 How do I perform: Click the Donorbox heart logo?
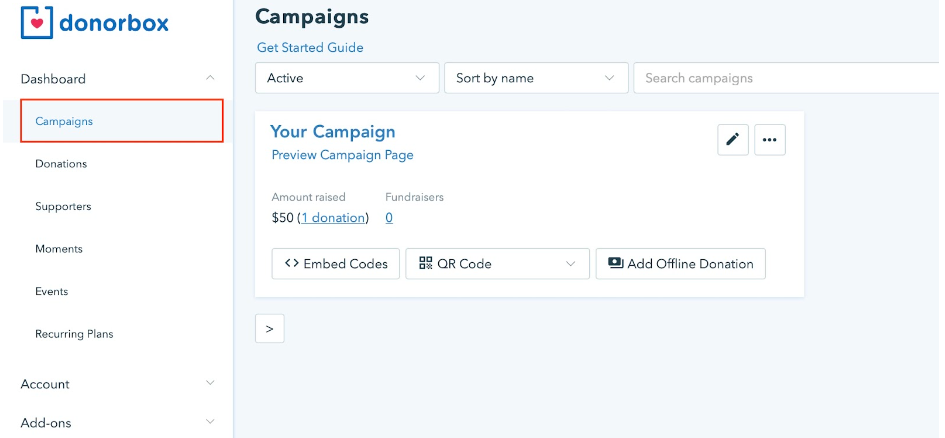(x=37, y=22)
